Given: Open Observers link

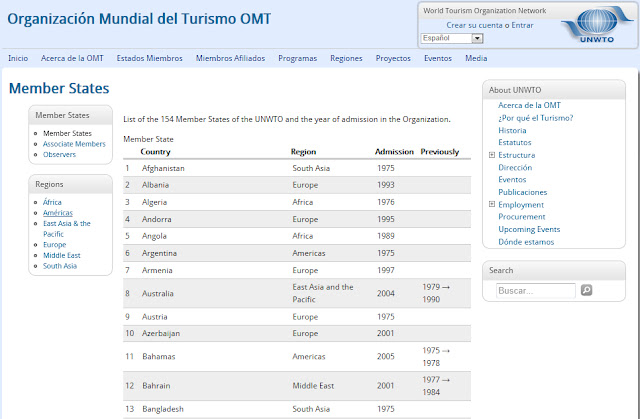Looking at the screenshot, I should [x=60, y=155].
